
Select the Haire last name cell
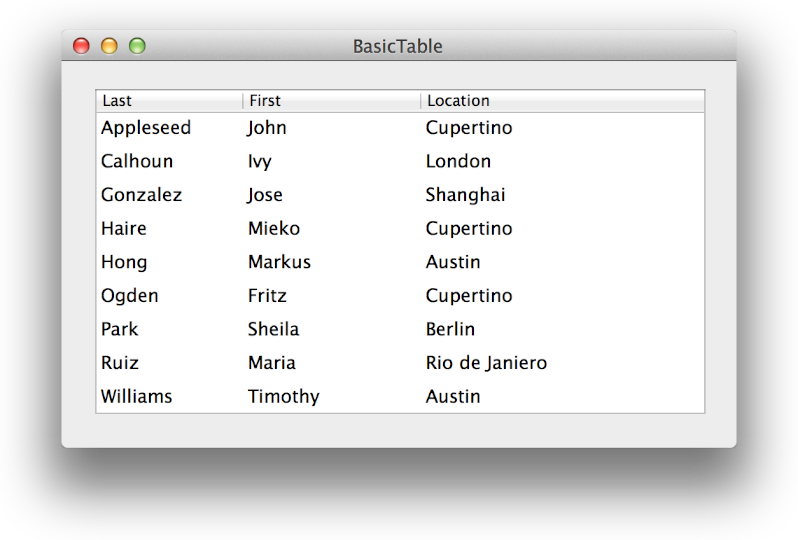tap(124, 229)
